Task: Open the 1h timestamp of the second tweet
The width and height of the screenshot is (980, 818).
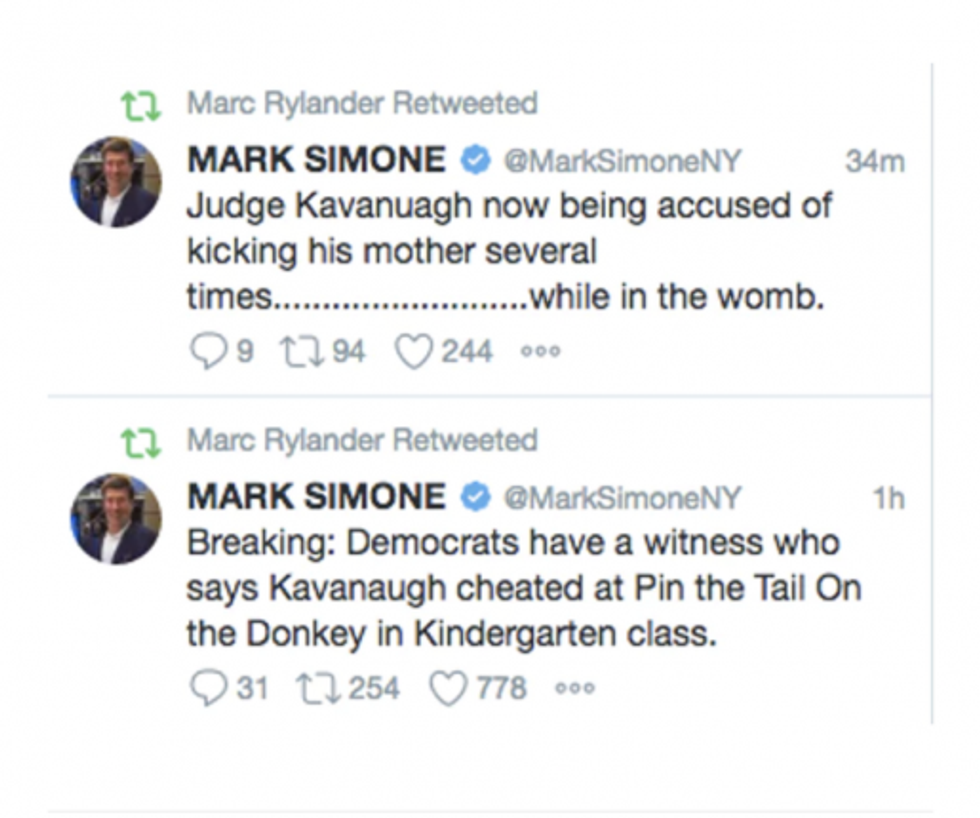Action: tap(888, 498)
